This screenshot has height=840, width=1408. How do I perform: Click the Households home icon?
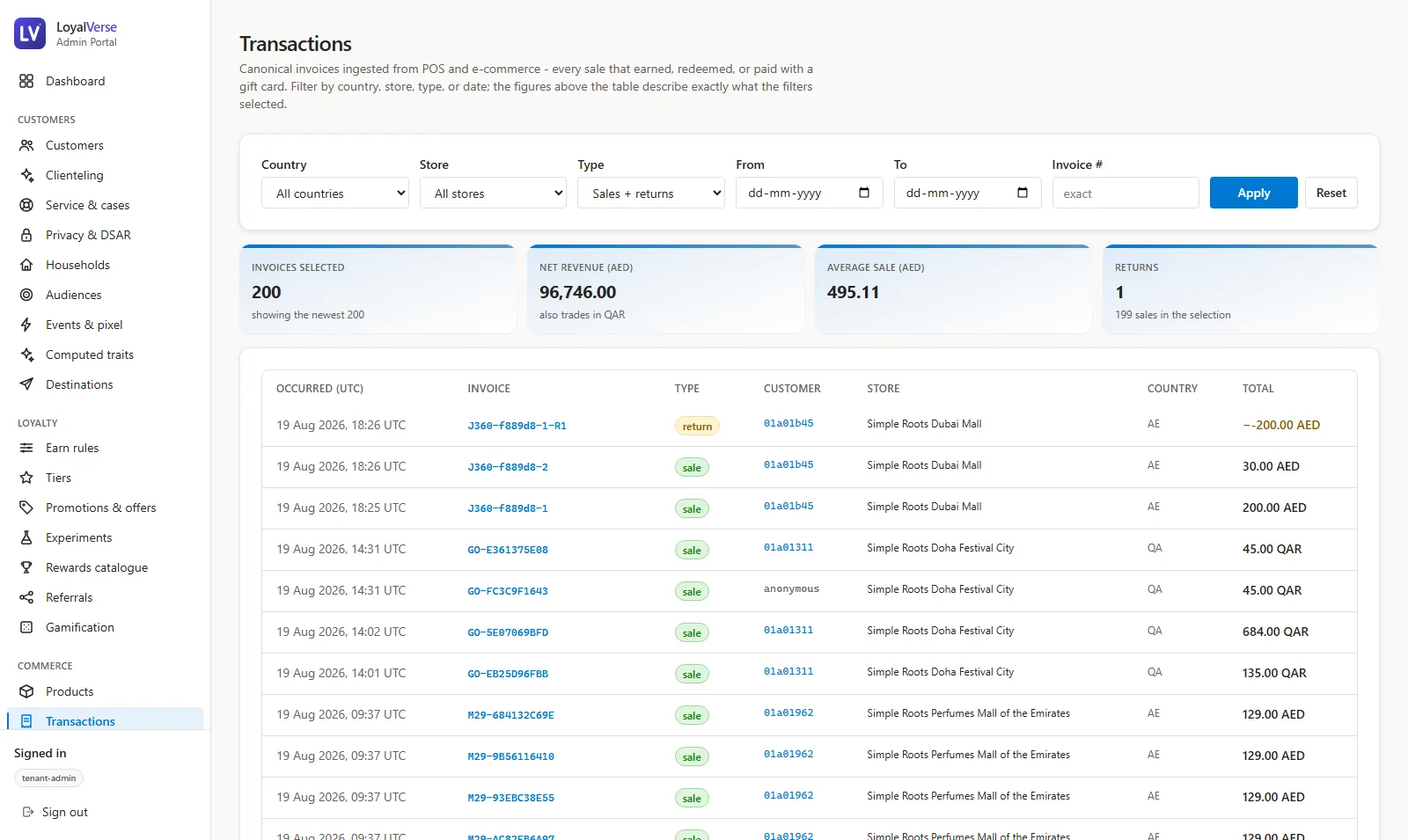tap(26, 265)
